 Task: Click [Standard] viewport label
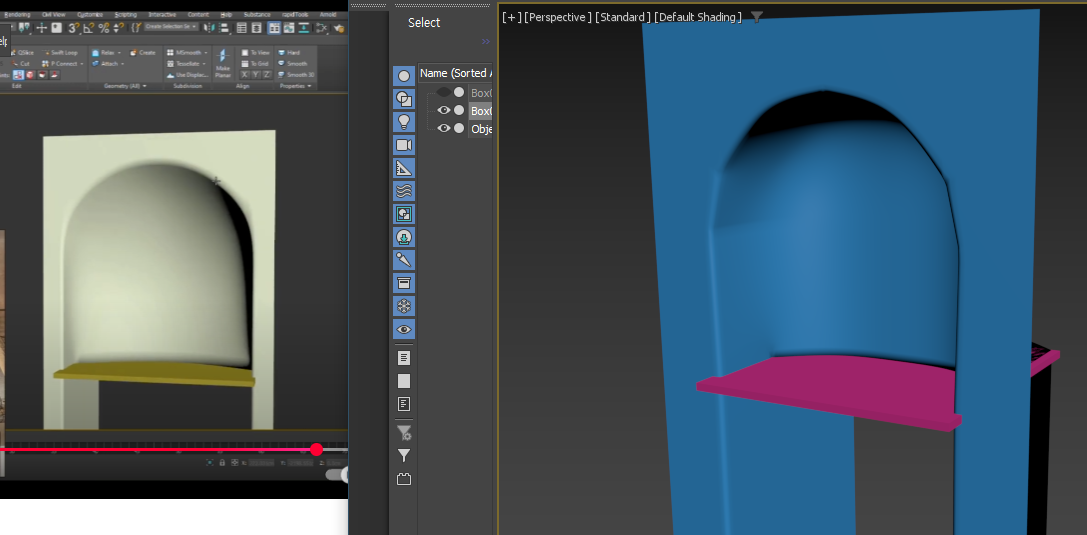click(x=623, y=17)
